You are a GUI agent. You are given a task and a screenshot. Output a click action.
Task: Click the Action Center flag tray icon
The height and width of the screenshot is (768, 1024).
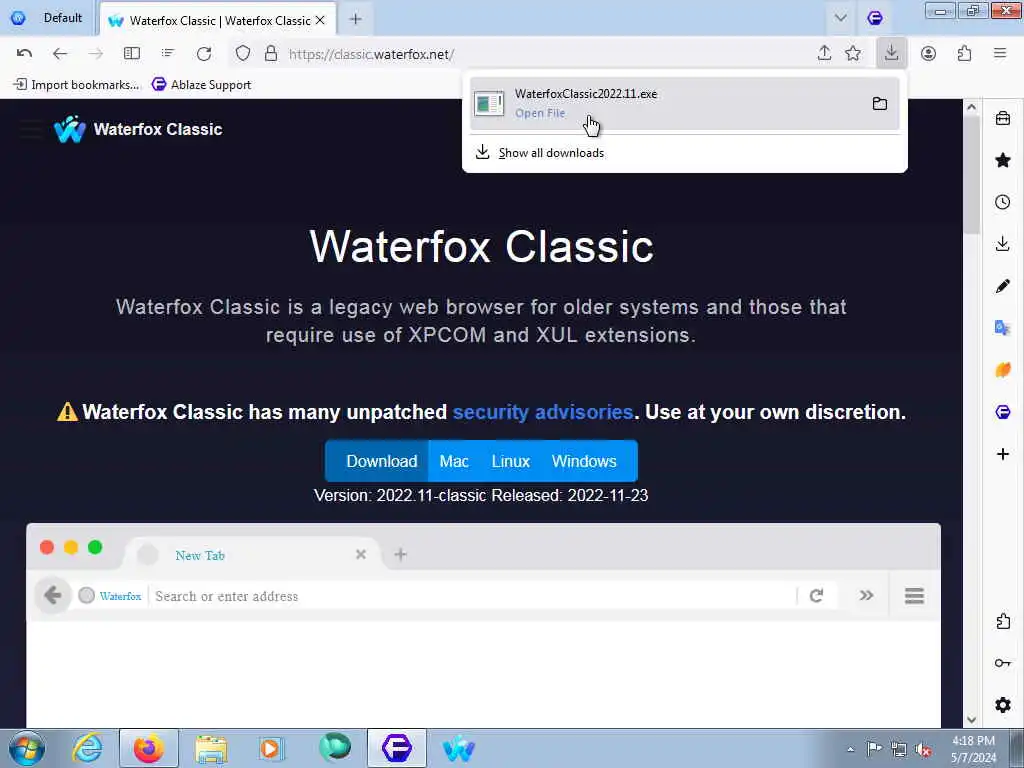874,748
